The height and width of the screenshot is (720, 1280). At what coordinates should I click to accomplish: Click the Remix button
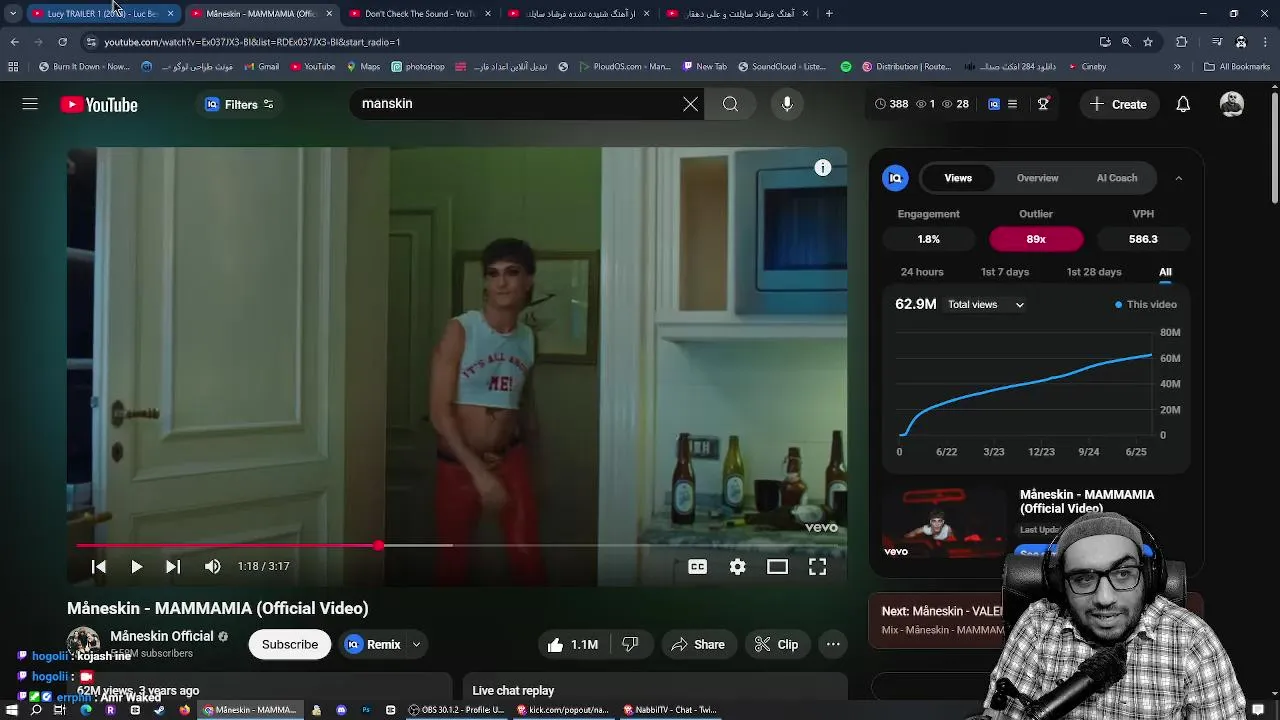point(373,644)
